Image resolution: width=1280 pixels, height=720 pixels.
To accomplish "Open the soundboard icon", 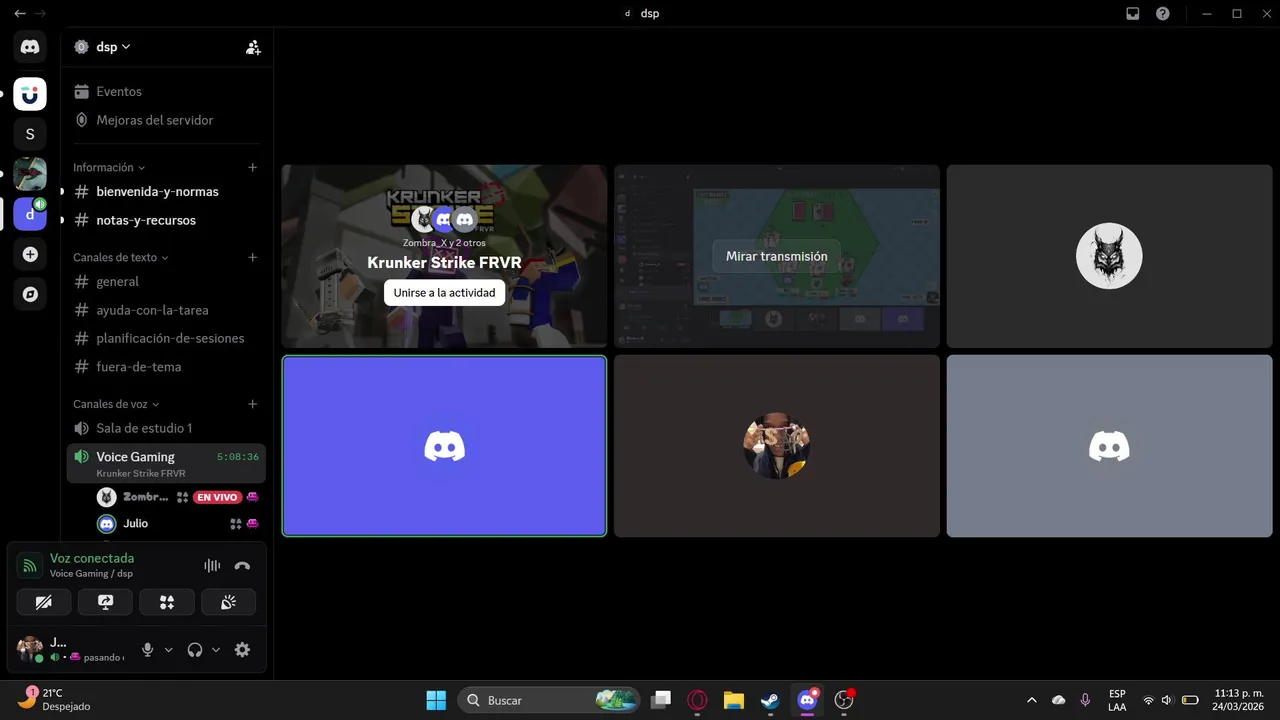I will point(228,602).
